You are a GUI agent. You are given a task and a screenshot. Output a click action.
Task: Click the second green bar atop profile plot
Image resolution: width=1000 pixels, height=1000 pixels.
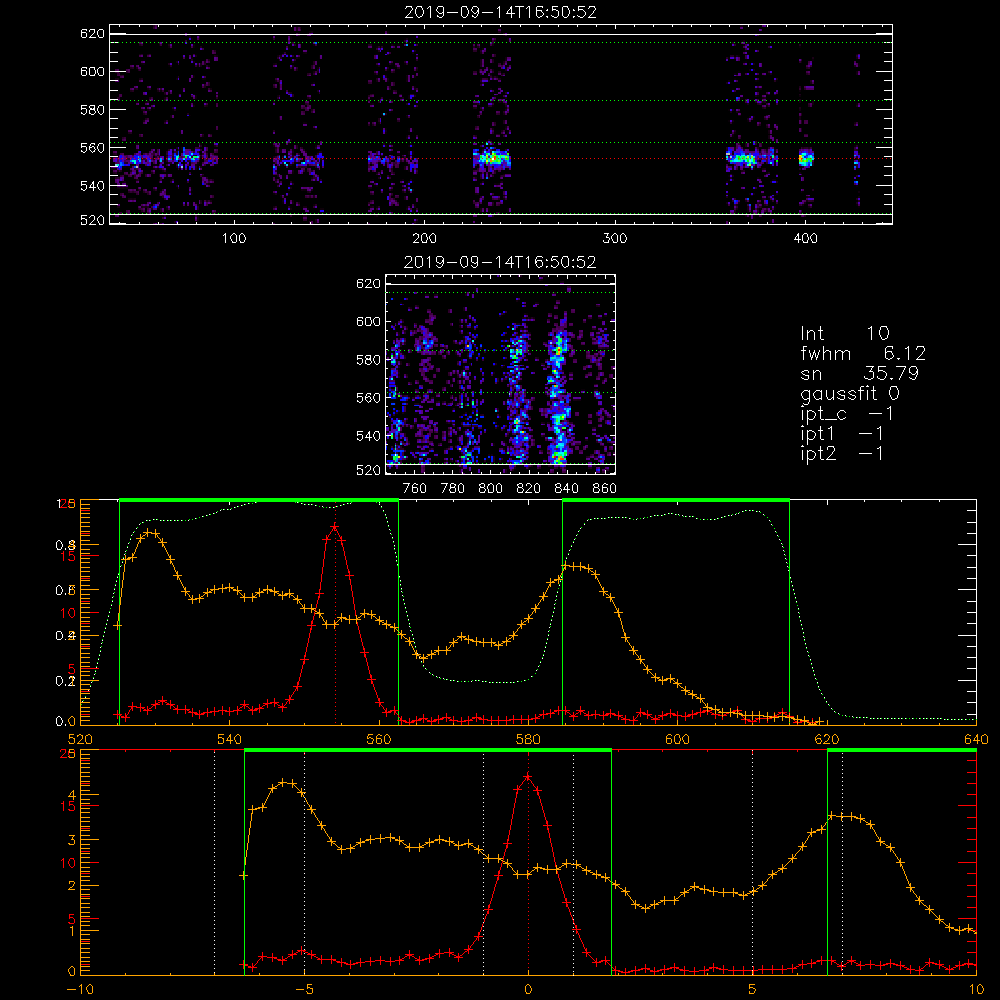click(x=676, y=501)
